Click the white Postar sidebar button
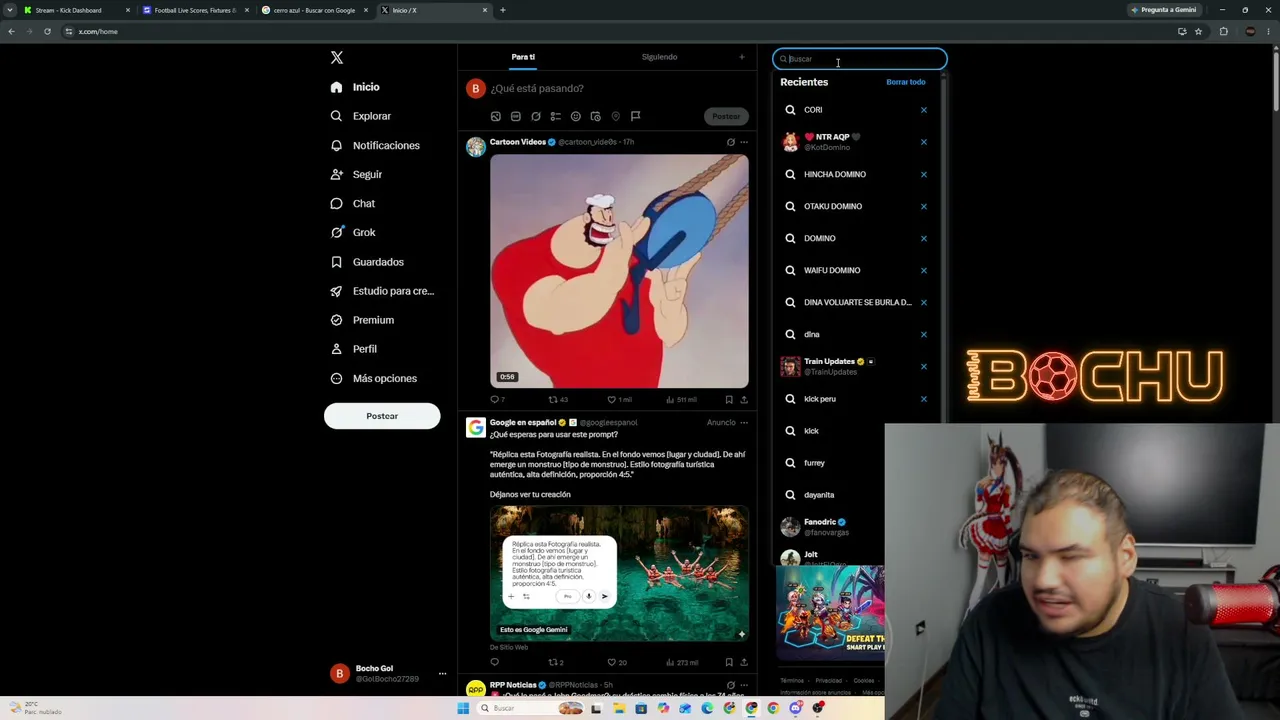 382,416
